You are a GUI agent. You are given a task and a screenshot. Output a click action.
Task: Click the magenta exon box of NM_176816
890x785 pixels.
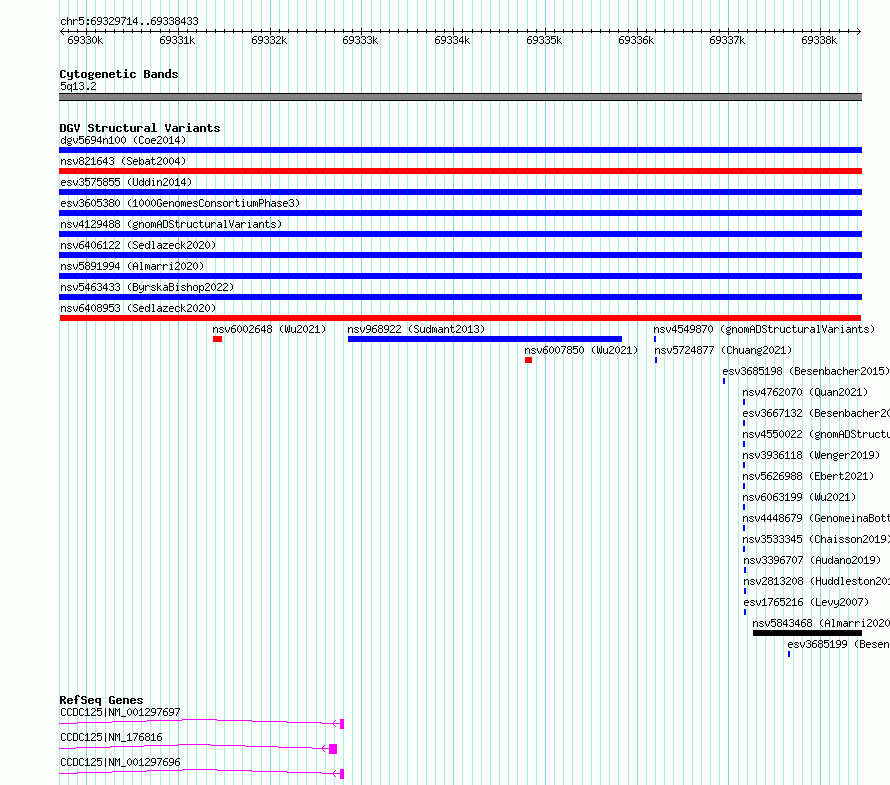click(333, 749)
